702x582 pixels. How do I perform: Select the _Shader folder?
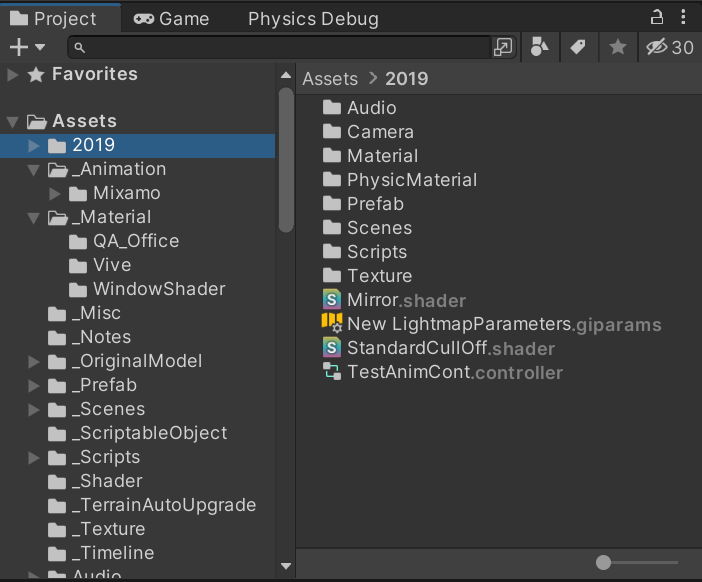pos(95,481)
